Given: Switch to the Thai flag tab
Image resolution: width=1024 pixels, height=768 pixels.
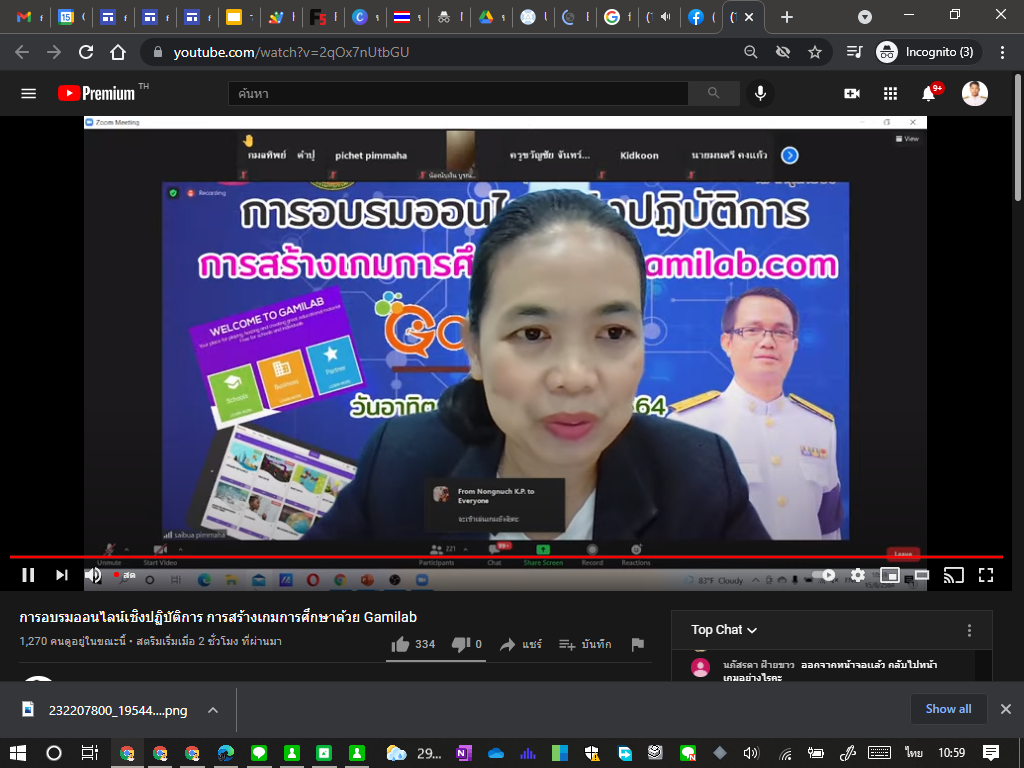Looking at the screenshot, I should [x=402, y=18].
